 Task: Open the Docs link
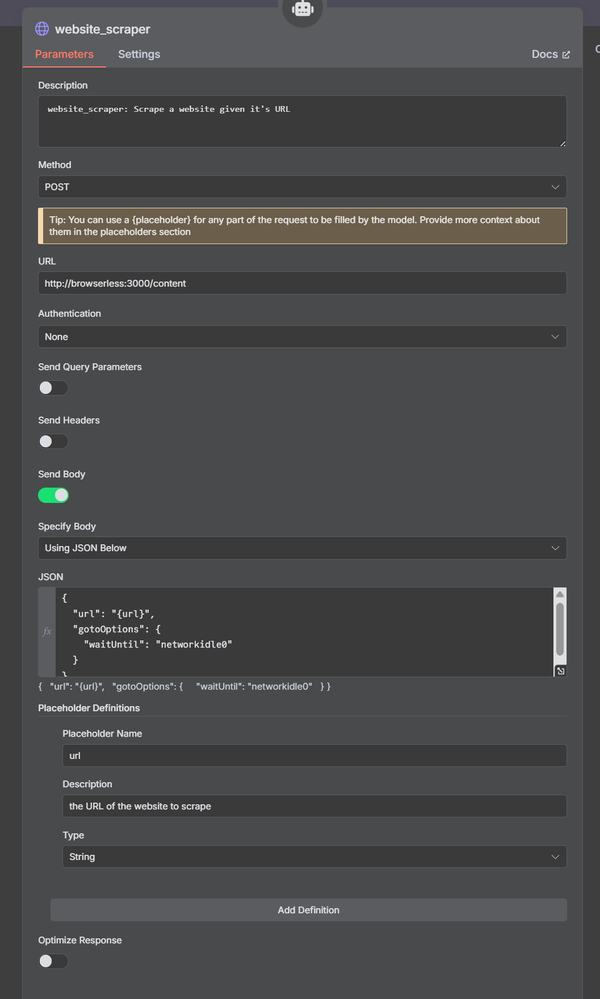coord(544,55)
